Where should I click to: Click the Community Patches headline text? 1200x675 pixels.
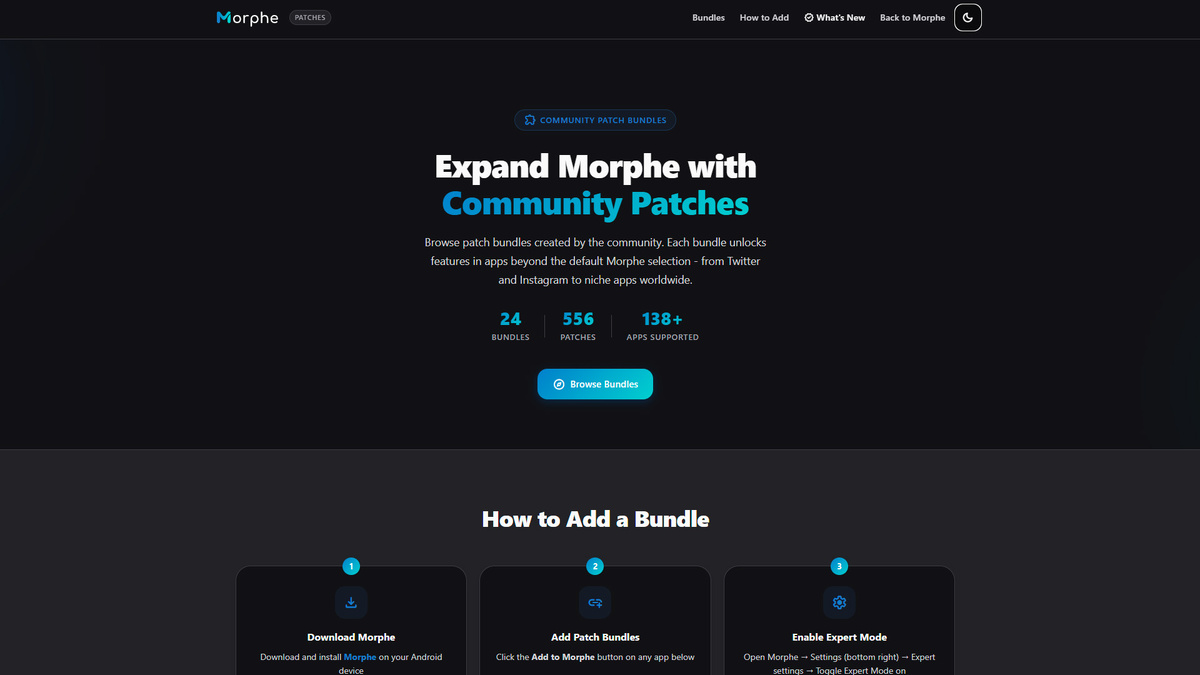[595, 204]
